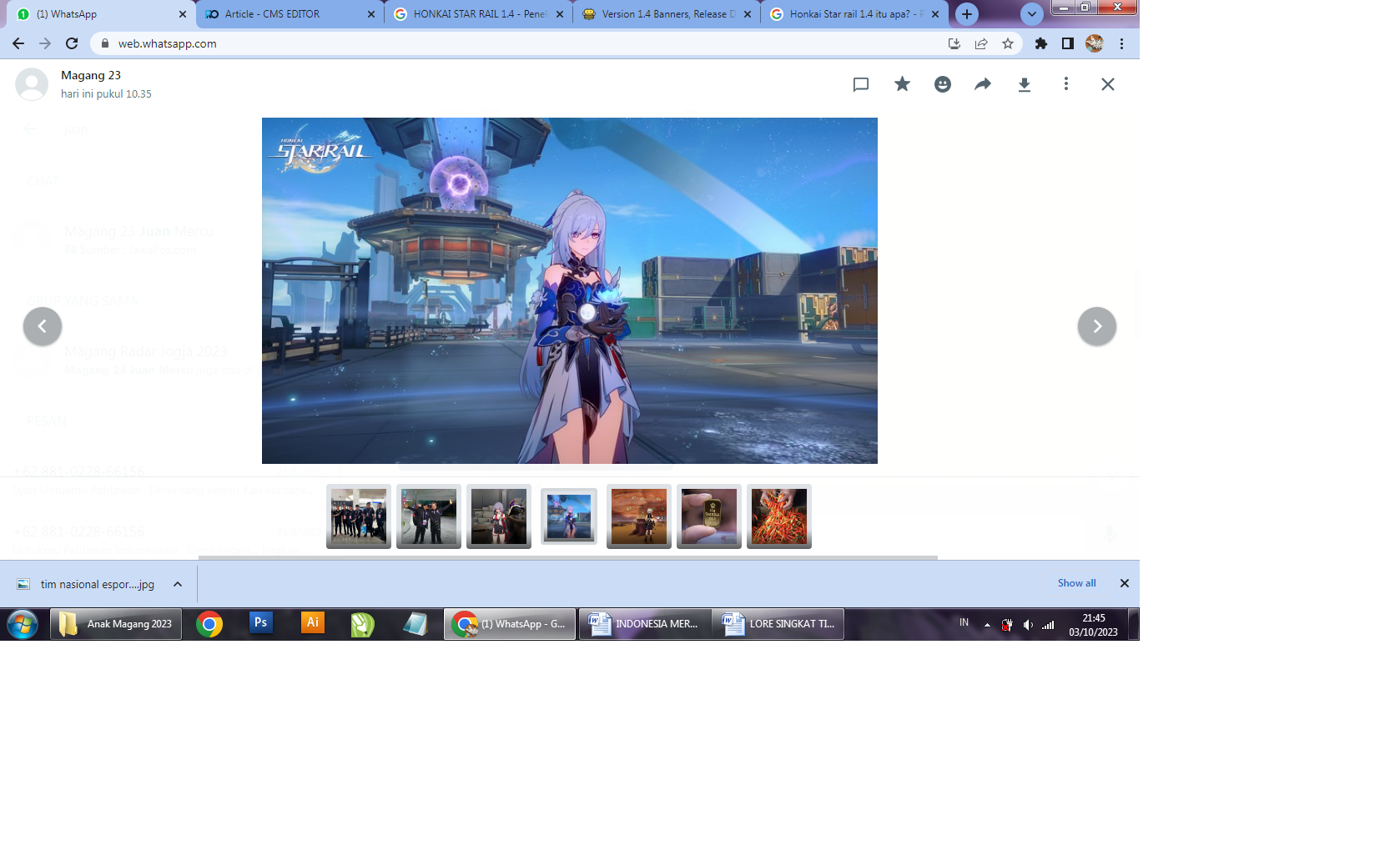Image resolution: width=1400 pixels, height=861 pixels.
Task: Bookmark this page with star icon
Action: [x=1008, y=43]
